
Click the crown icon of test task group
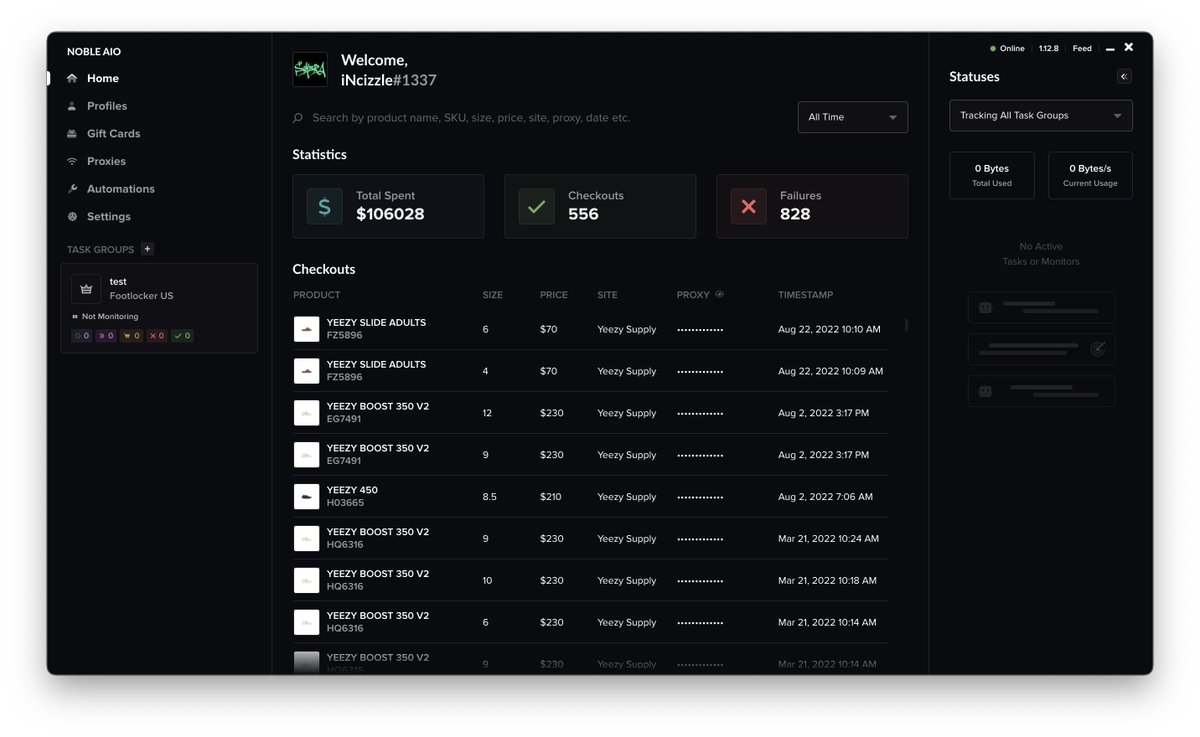pyautogui.click(x=86, y=289)
